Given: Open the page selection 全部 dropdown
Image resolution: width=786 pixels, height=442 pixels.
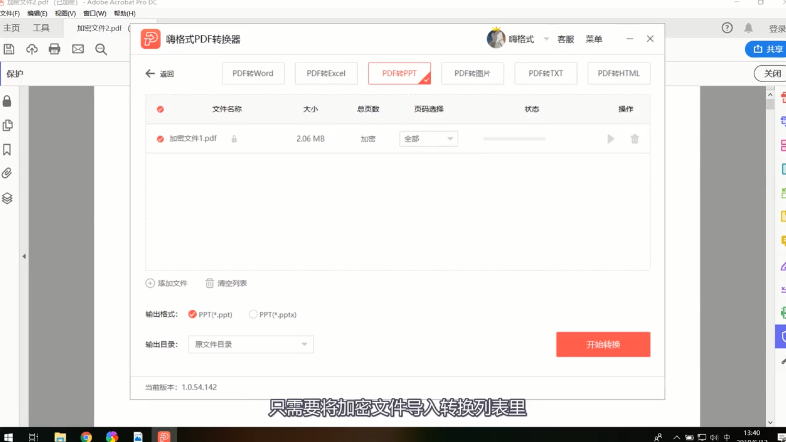Looking at the screenshot, I should (x=429, y=139).
